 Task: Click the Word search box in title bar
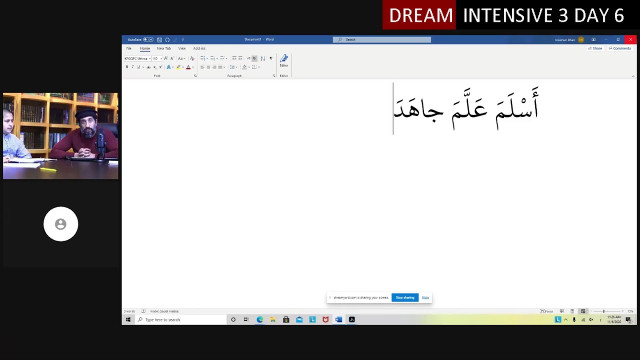382,40
